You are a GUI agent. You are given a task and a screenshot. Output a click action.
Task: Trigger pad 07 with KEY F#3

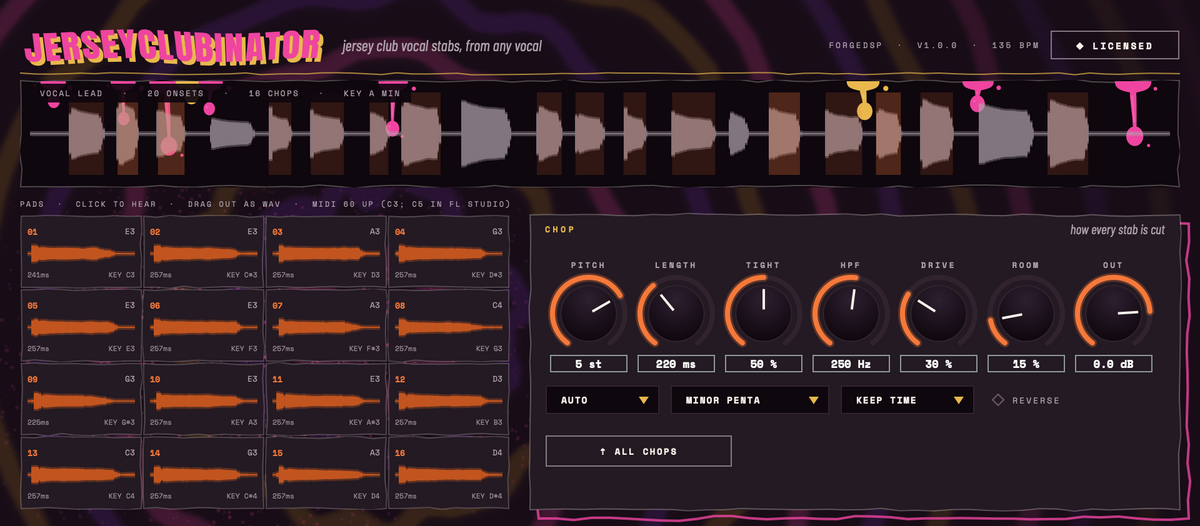[326, 325]
